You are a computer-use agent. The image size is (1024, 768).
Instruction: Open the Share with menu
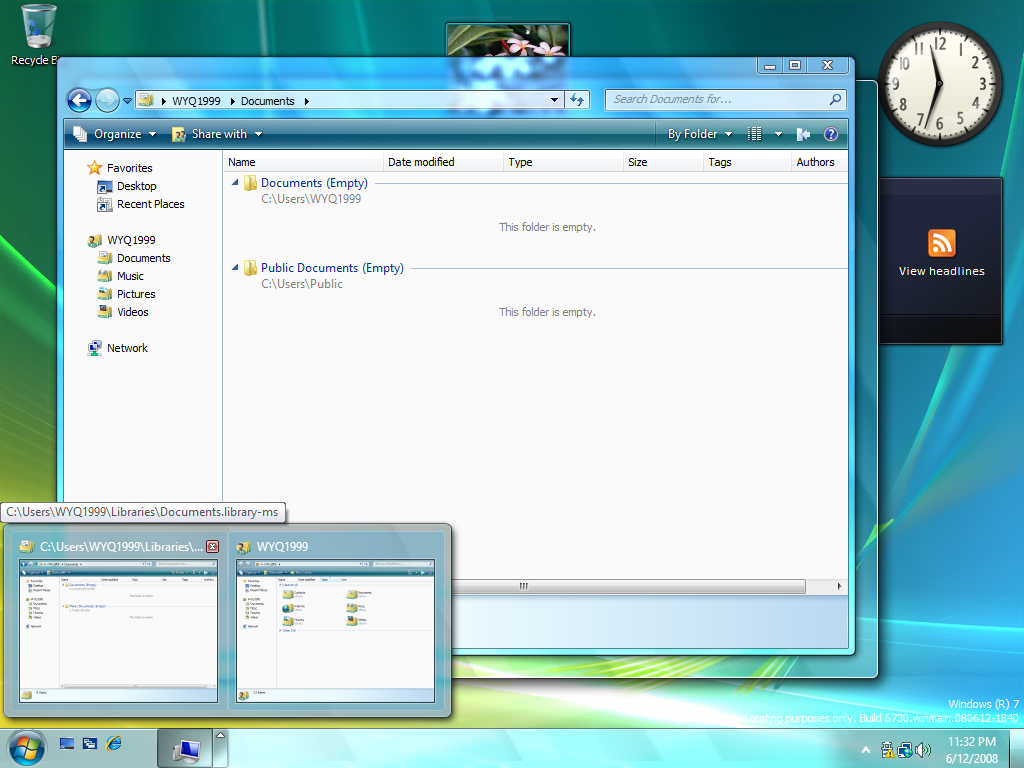[x=217, y=134]
